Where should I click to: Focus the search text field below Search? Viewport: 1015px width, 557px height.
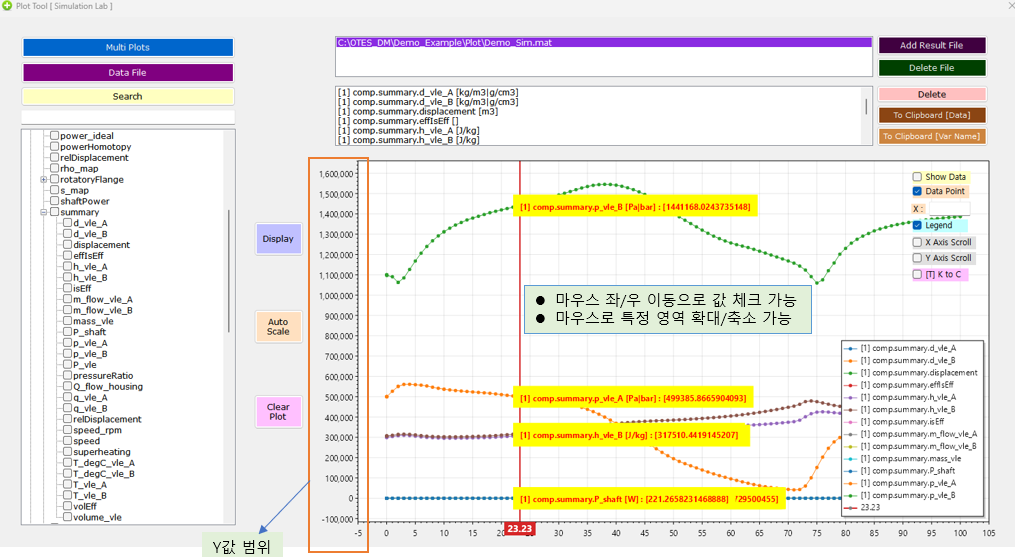(x=128, y=117)
